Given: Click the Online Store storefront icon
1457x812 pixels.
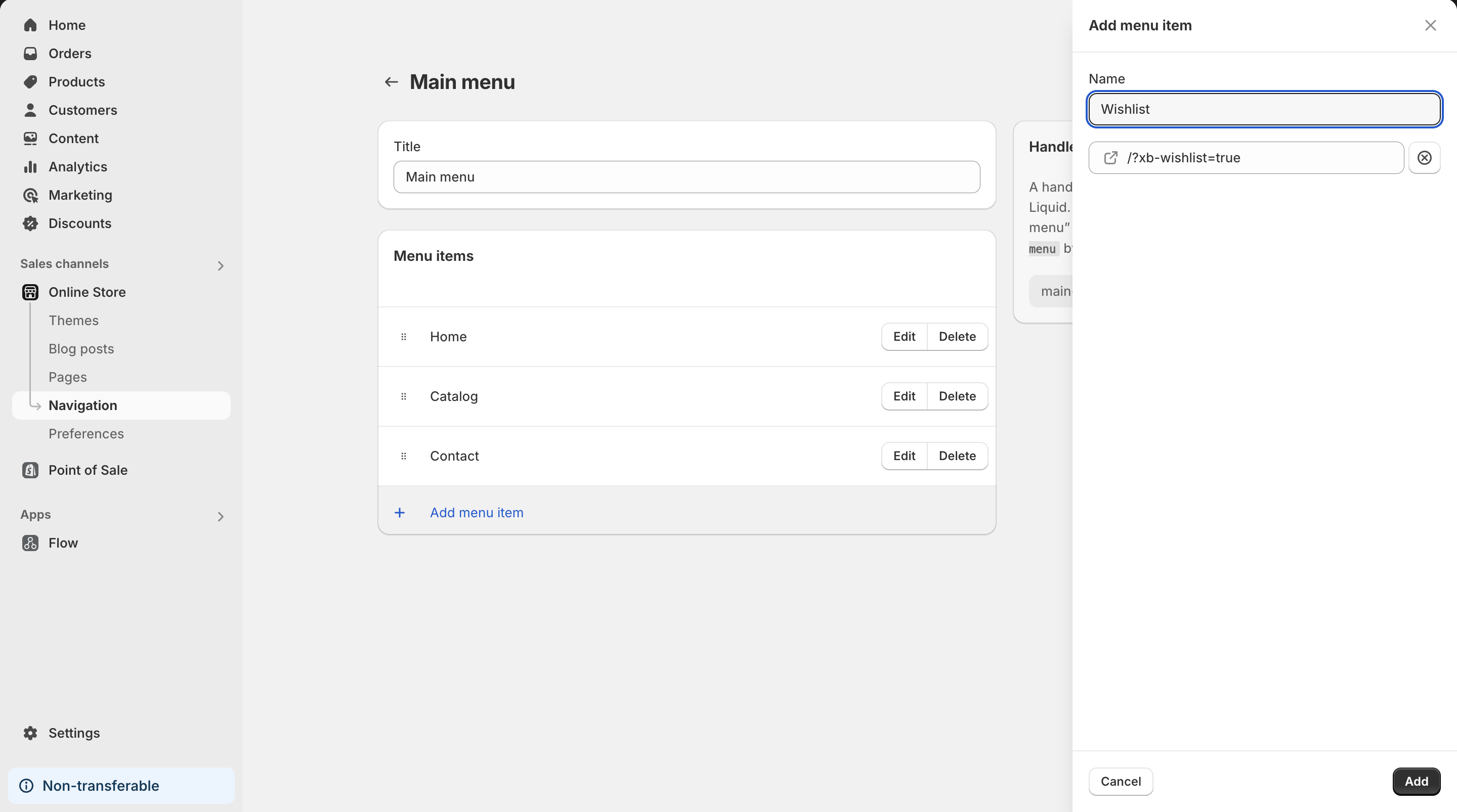Looking at the screenshot, I should 30,292.
